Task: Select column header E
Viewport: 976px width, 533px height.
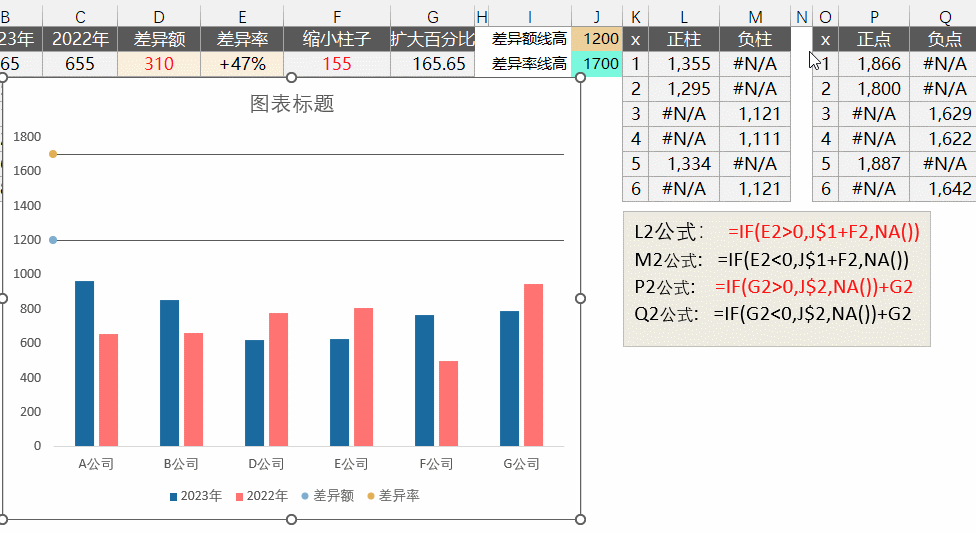Action: (x=242, y=17)
